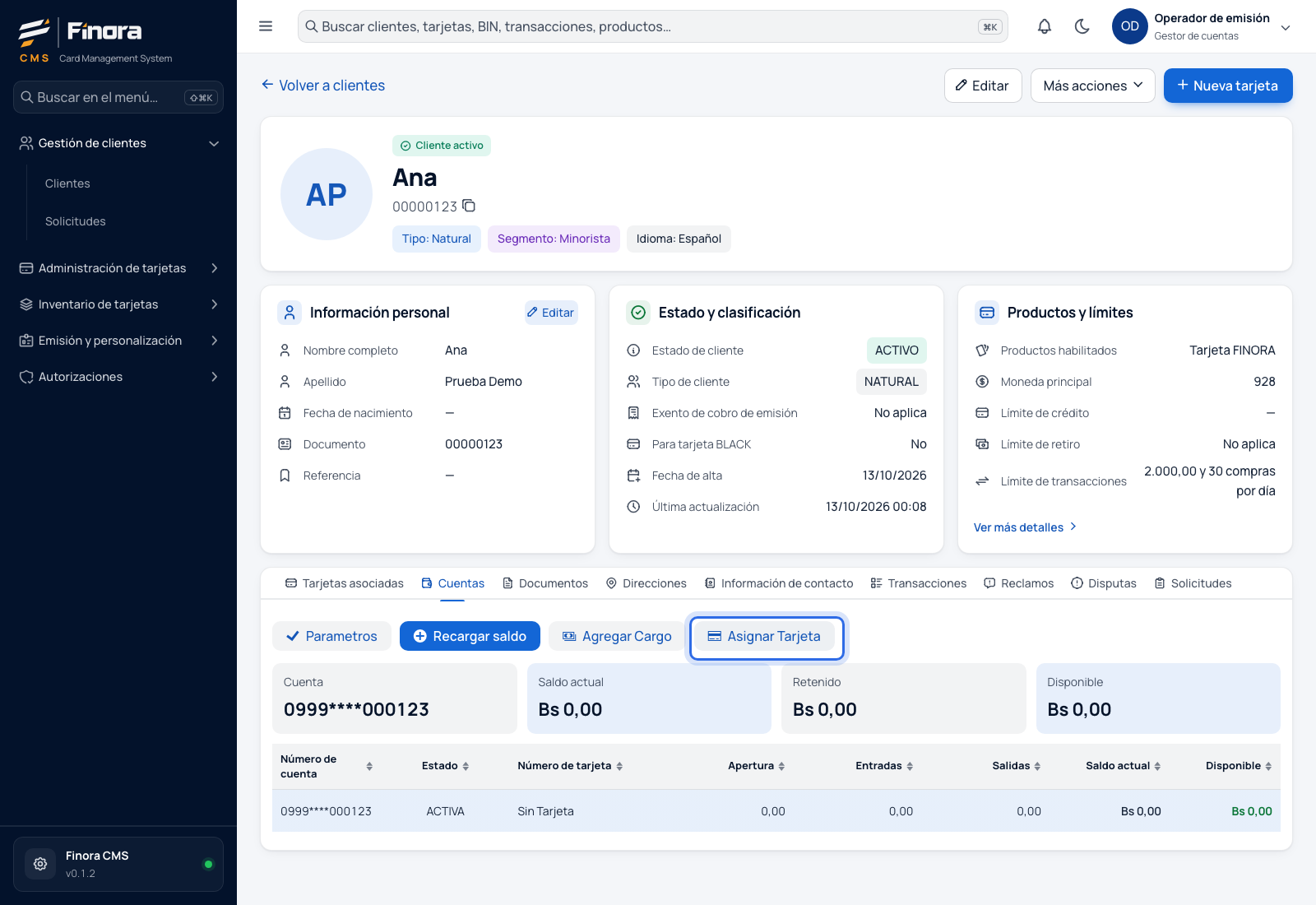1316x905 pixels.
Task: Sort by Saldo actual column arrows
Action: coord(1157,766)
